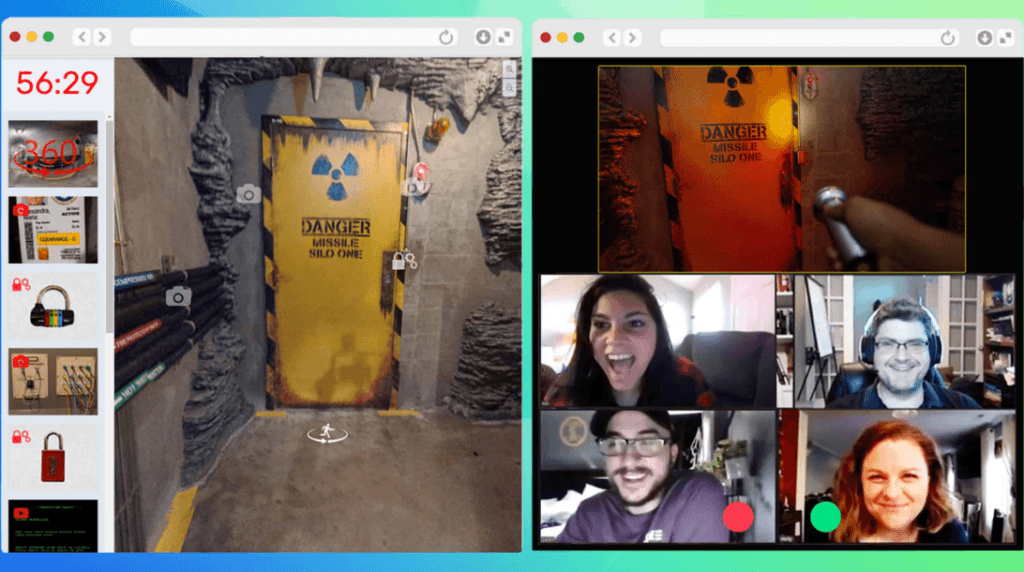The image size is (1024, 572).
Task: Click lock-key icon above colored padlock
Action: tap(21, 285)
